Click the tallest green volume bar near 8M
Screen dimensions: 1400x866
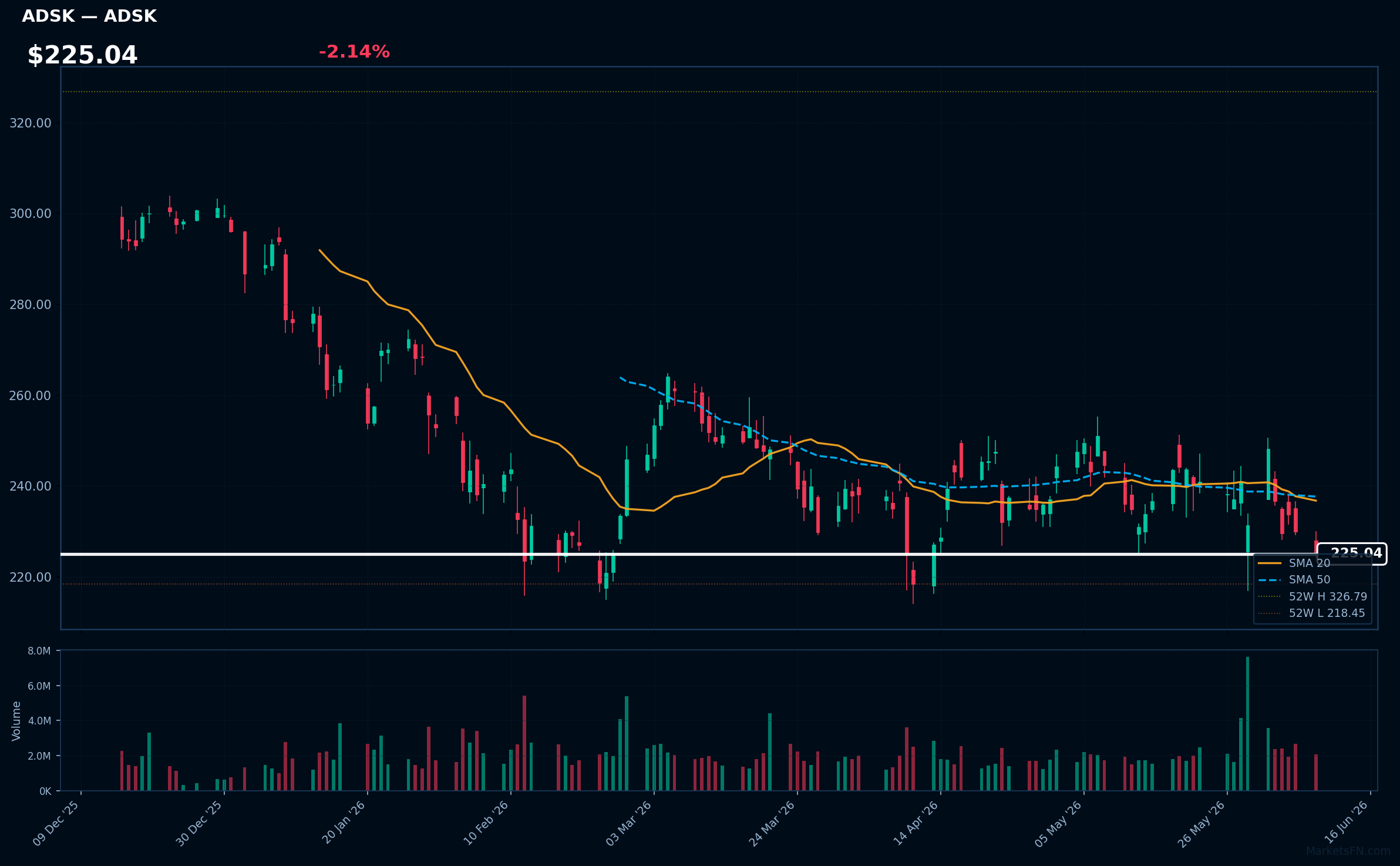click(x=1247, y=724)
